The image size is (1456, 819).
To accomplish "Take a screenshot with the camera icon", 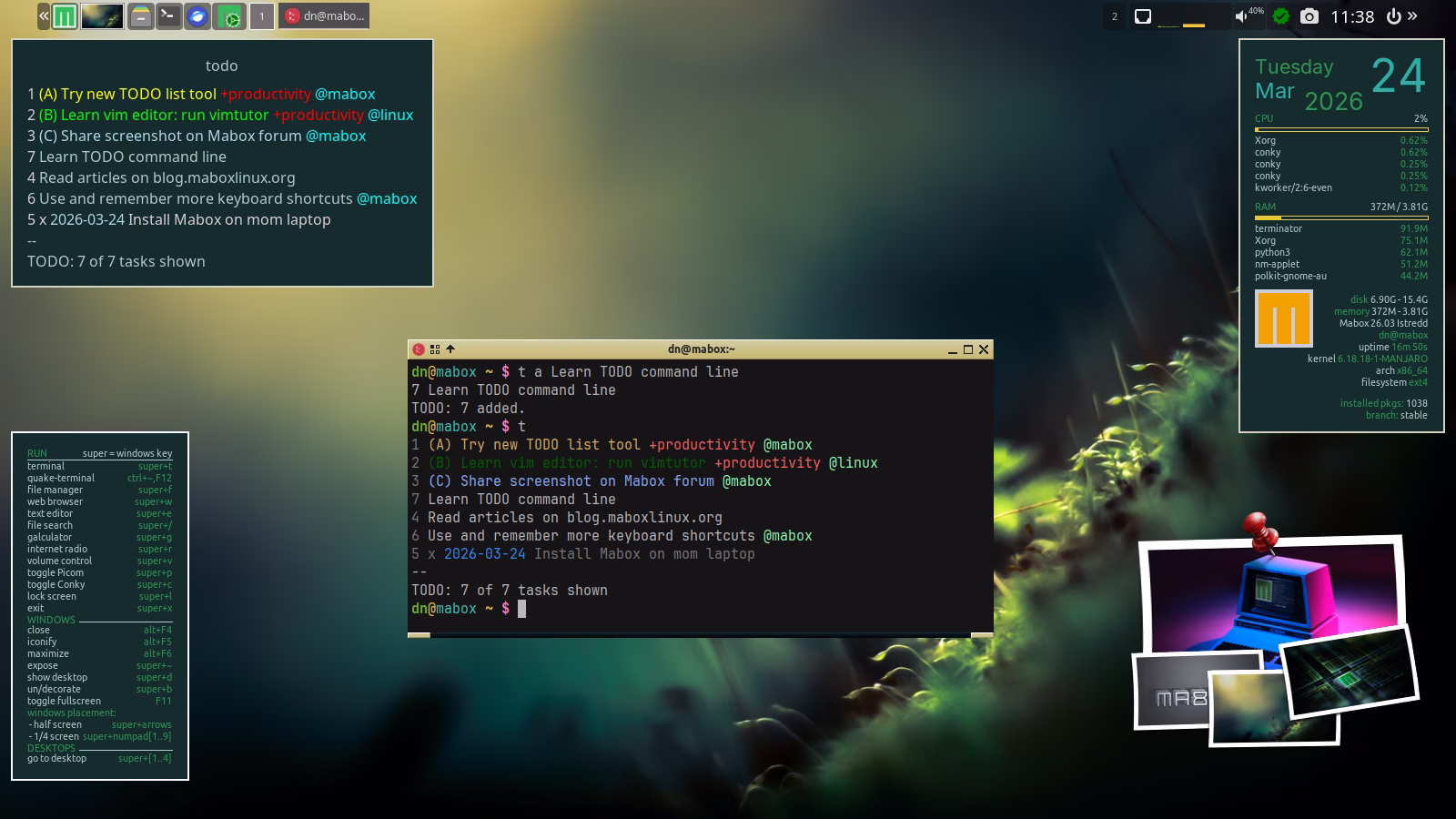I will coord(1309,16).
